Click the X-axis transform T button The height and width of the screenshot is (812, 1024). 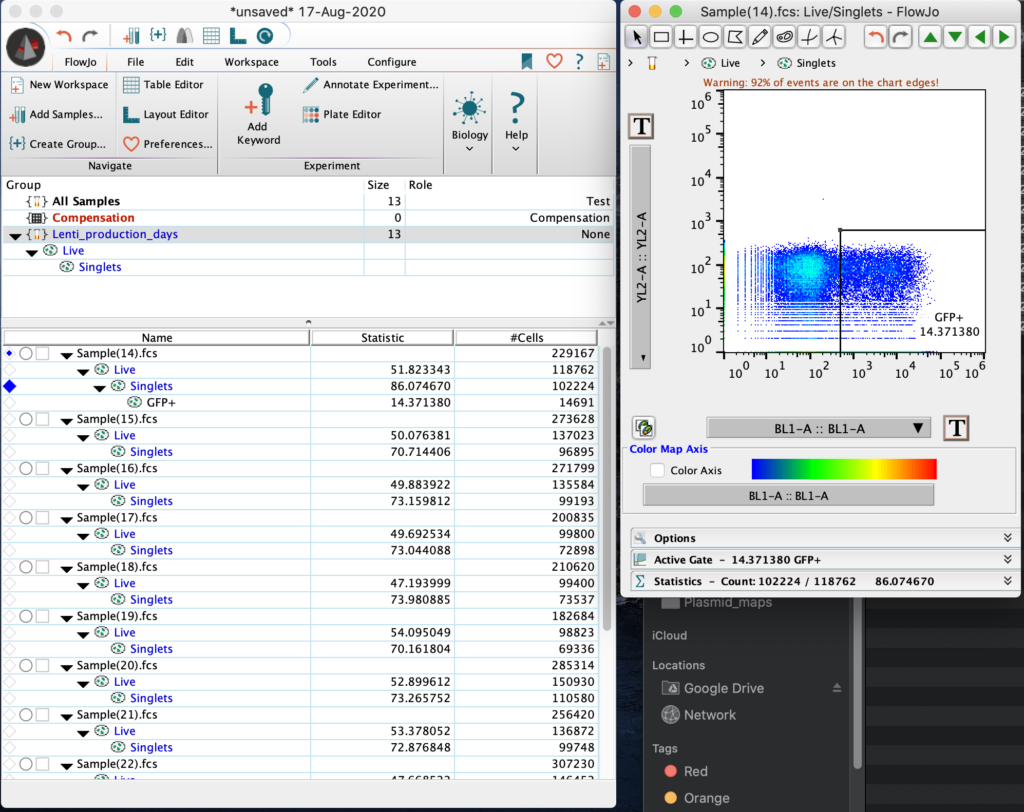956,429
